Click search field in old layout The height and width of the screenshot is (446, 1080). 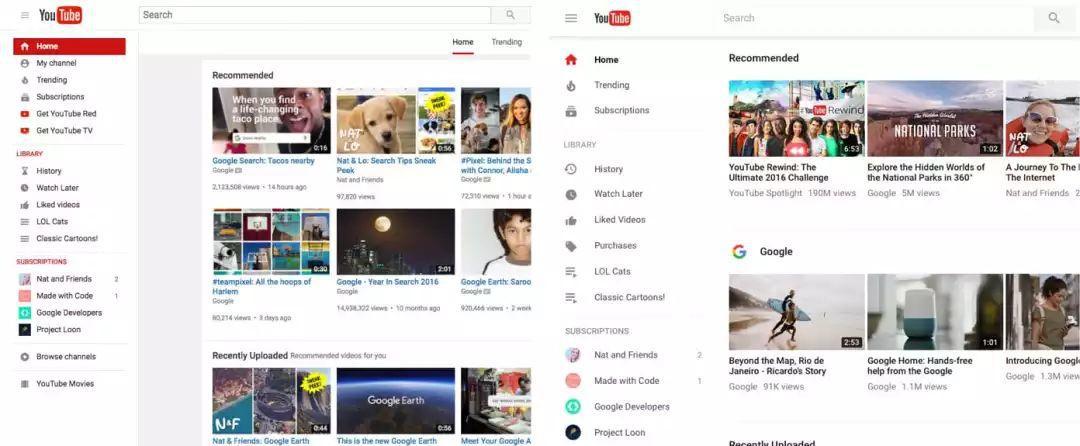[315, 14]
